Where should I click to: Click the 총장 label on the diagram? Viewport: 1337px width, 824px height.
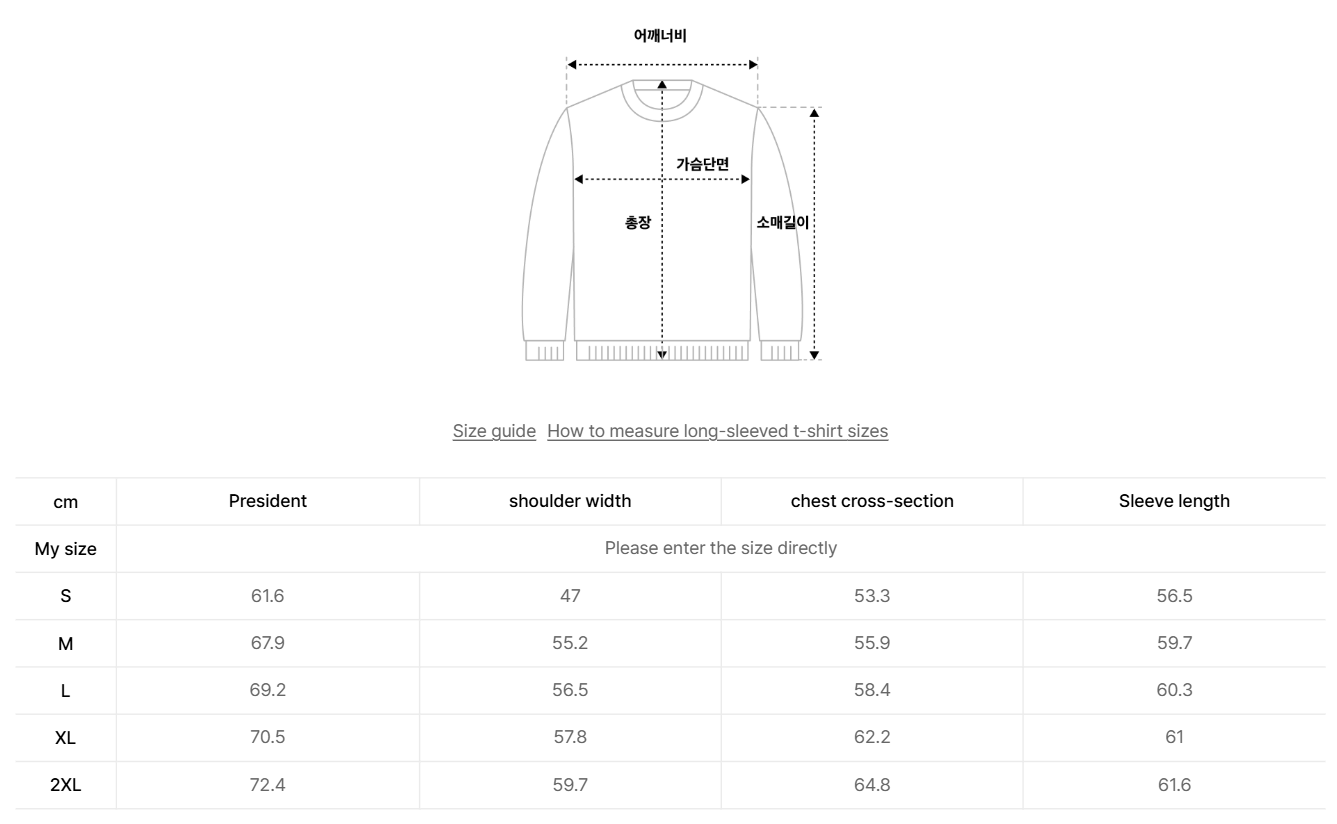[637, 223]
